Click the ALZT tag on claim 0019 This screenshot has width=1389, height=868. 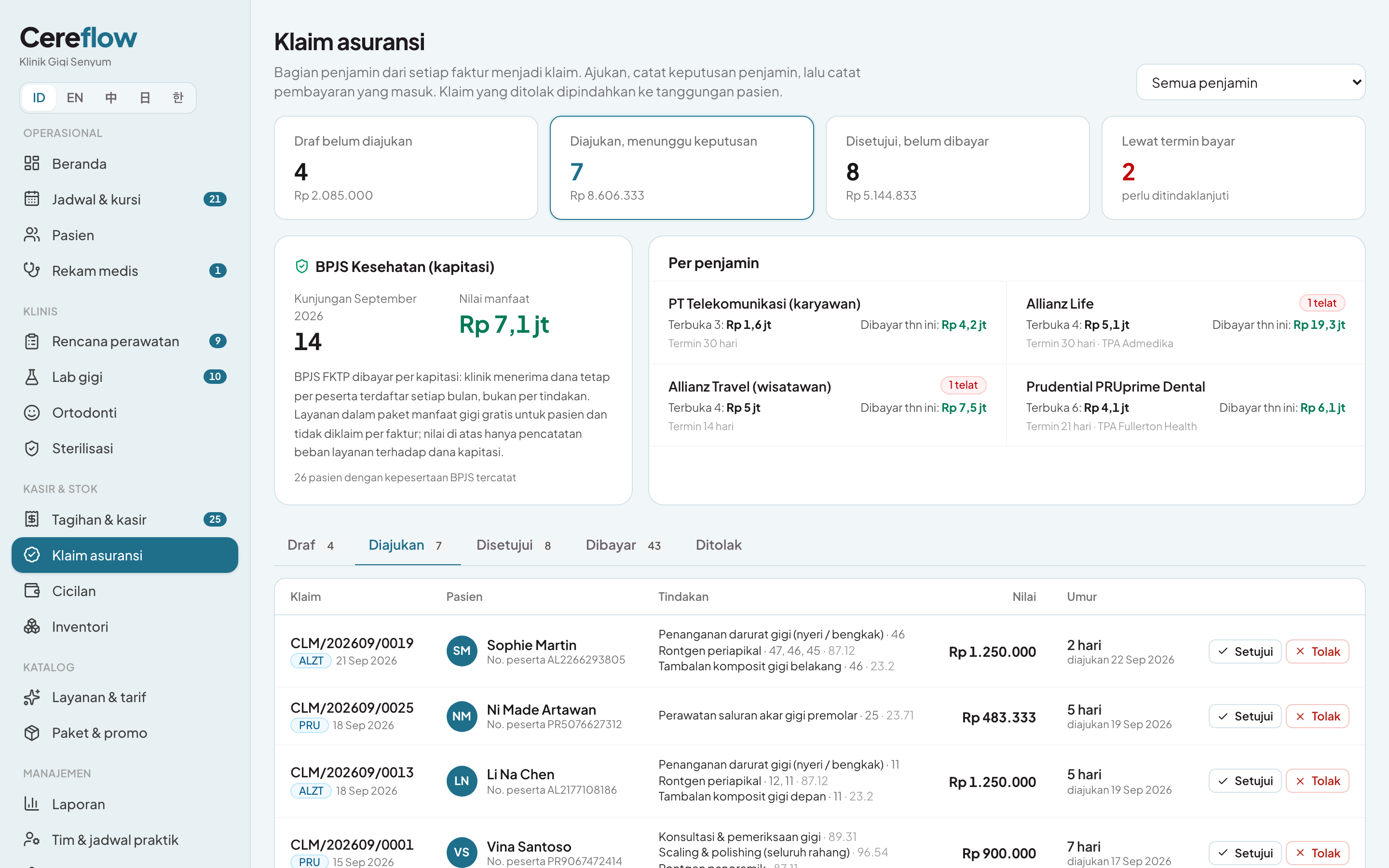point(311,661)
